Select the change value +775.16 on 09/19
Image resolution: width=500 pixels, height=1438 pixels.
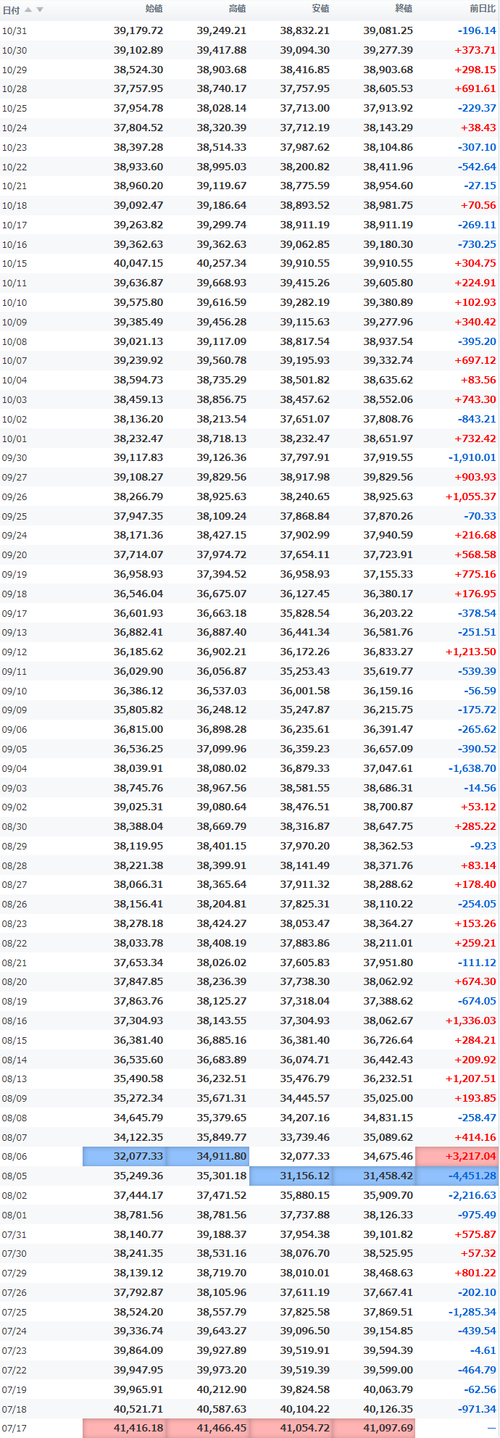(474, 576)
